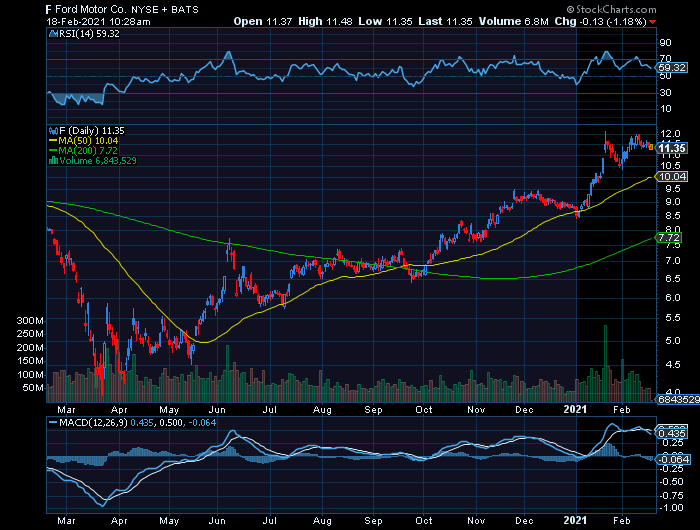Screen dimensions: 700x530
Task: Click the 90 level on RSI axis
Action: click(665, 43)
